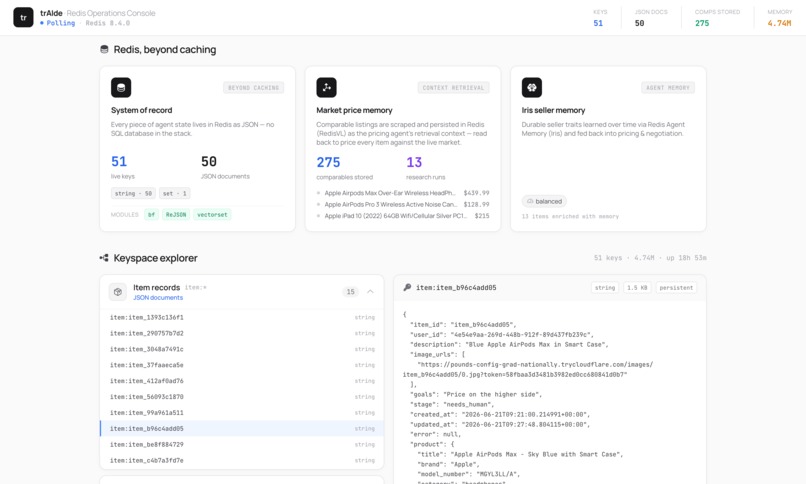Click the trAIde logo icon
Image resolution: width=806 pixels, height=484 pixels.
(x=23, y=17)
